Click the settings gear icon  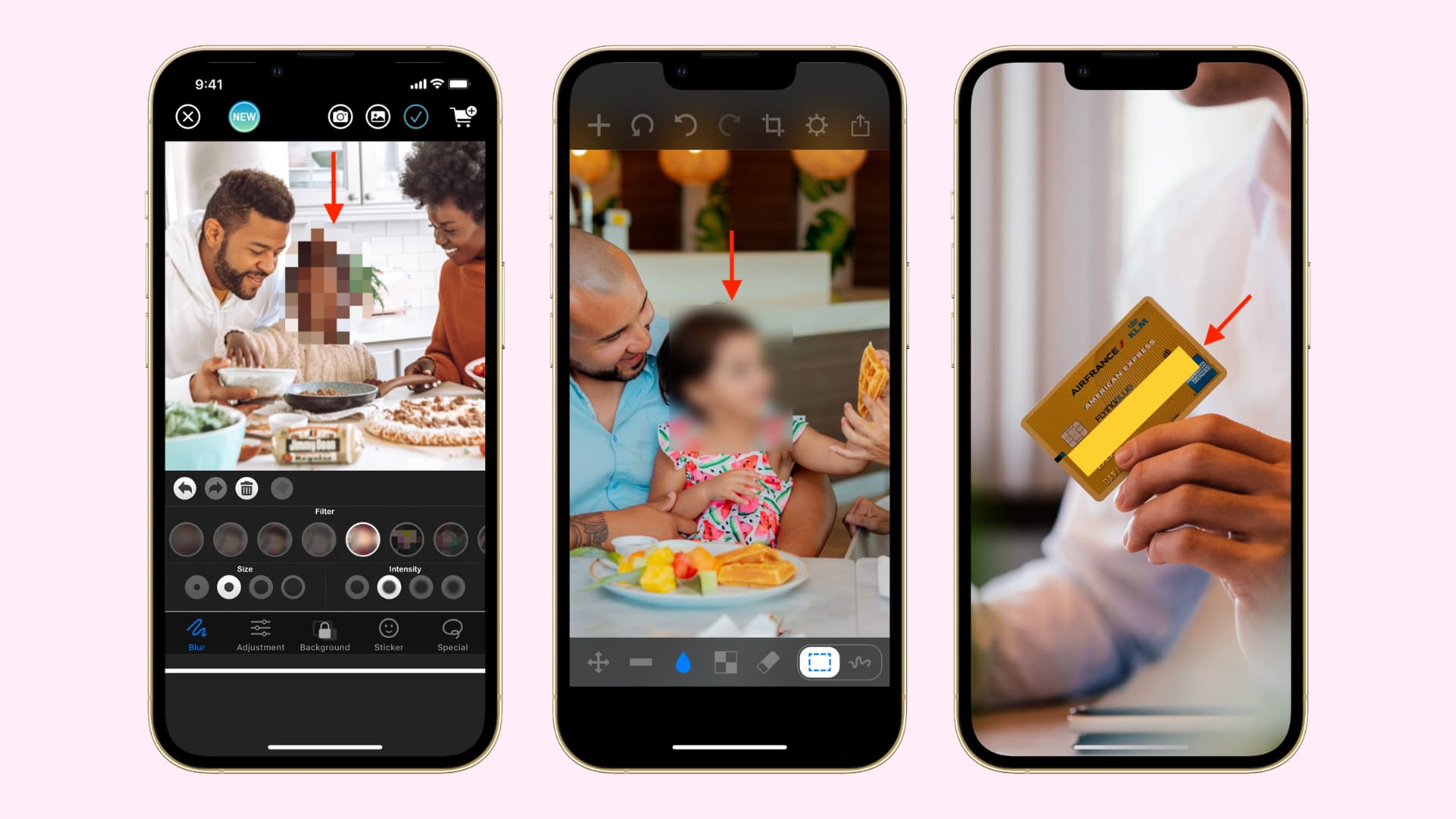[x=820, y=125]
